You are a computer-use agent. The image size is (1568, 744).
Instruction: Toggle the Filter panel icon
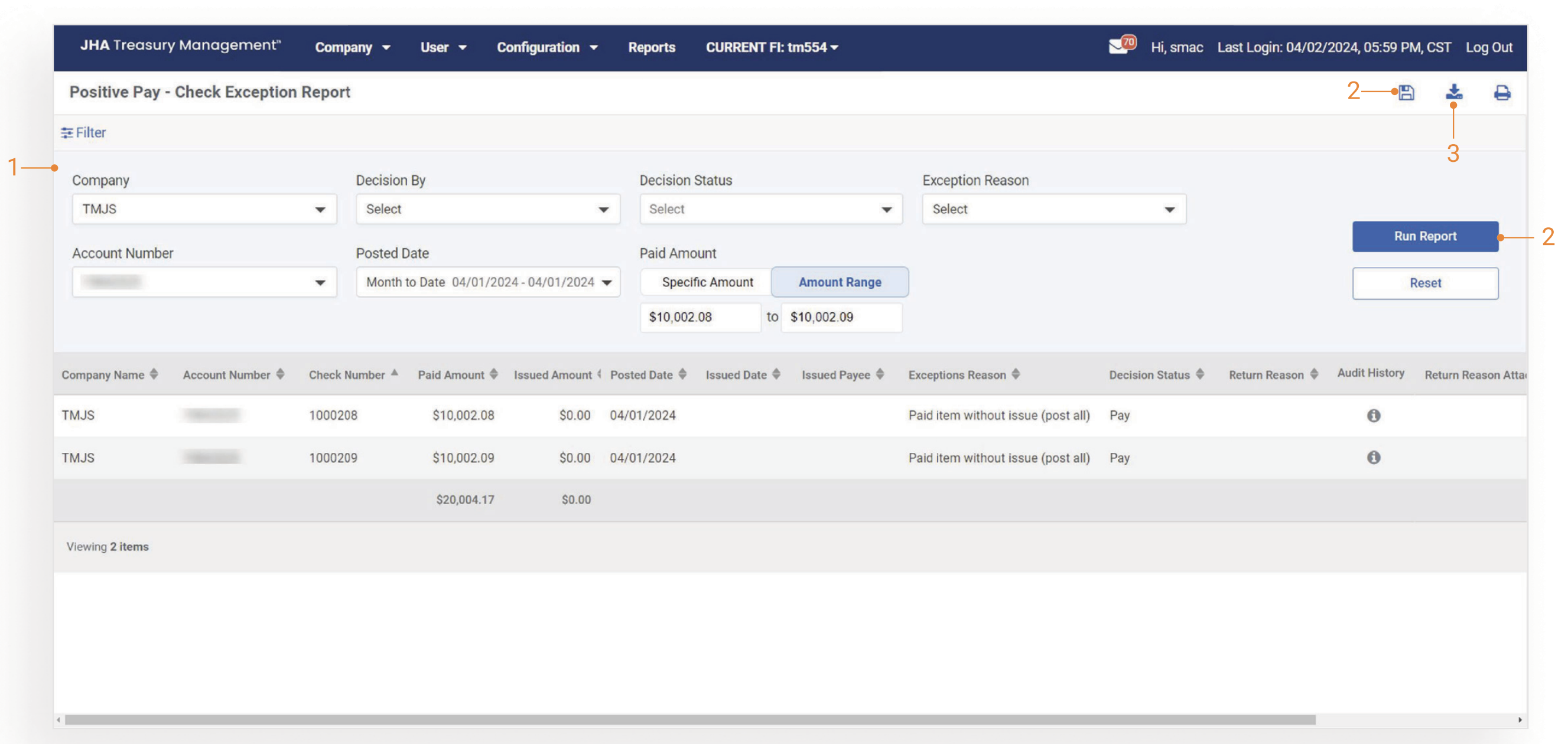pos(67,133)
